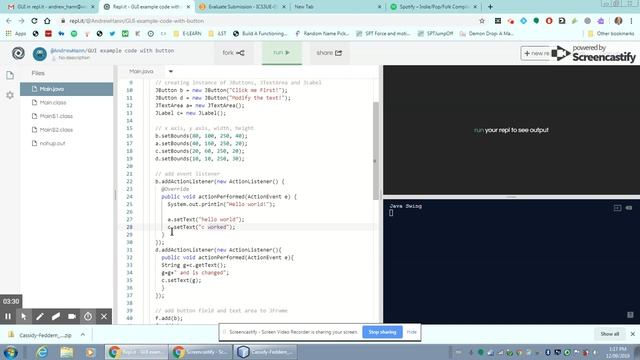
Task: Pause the Screencastify recording
Action: tap(8, 316)
